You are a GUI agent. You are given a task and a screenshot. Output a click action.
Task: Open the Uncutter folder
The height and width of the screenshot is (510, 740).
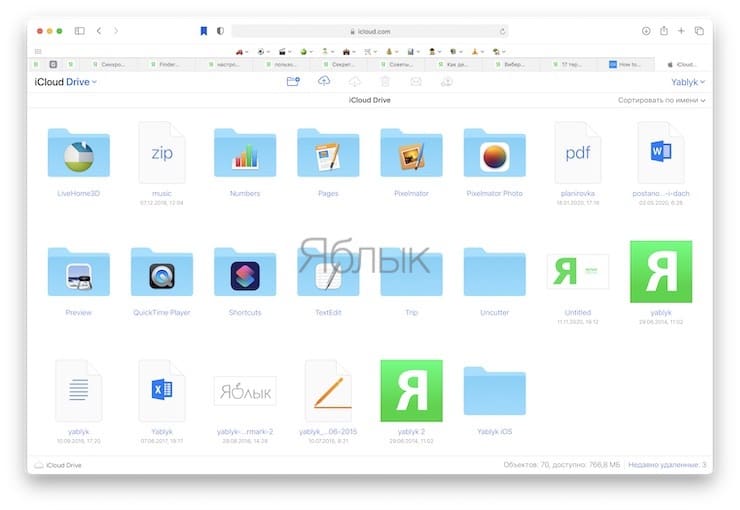coord(495,272)
